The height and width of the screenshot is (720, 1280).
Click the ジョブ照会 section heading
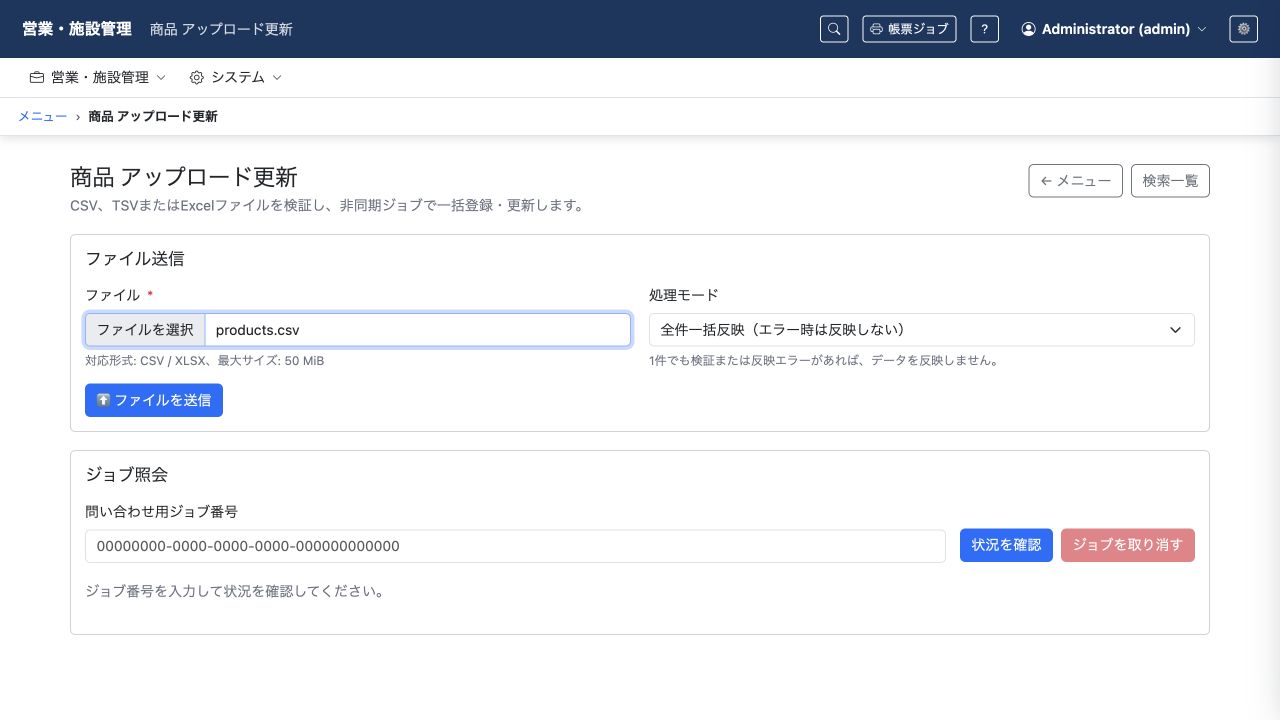click(127, 474)
